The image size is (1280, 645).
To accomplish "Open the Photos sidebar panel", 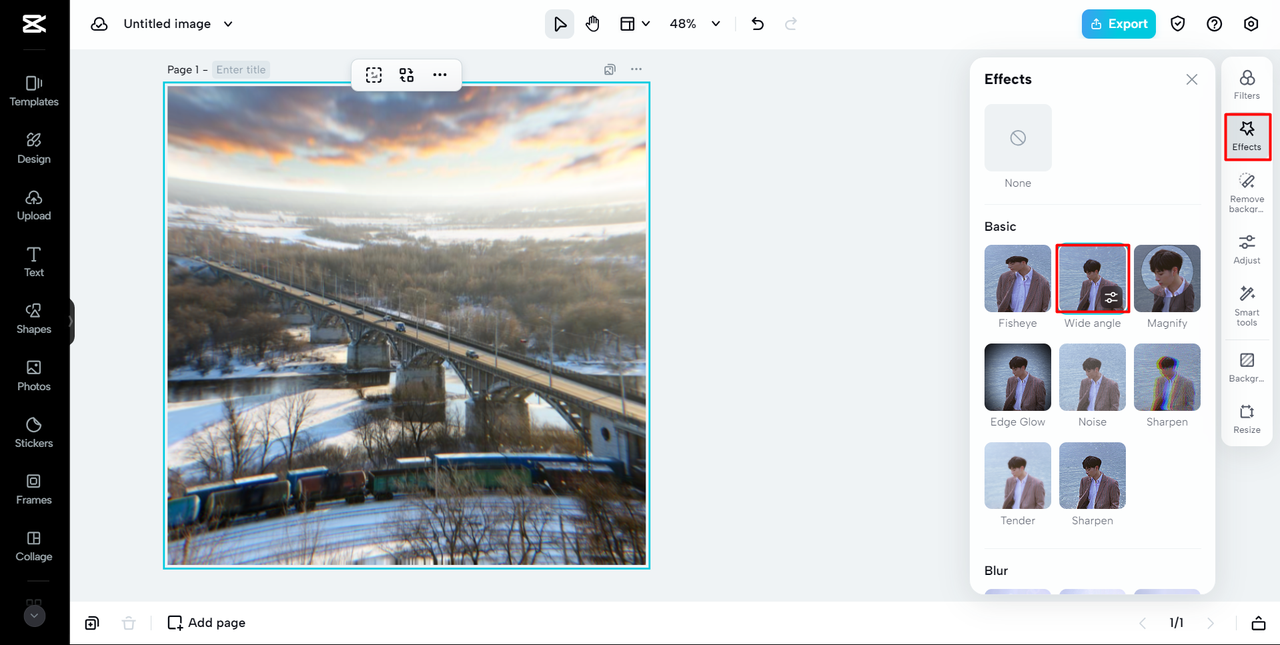I will pos(34,376).
